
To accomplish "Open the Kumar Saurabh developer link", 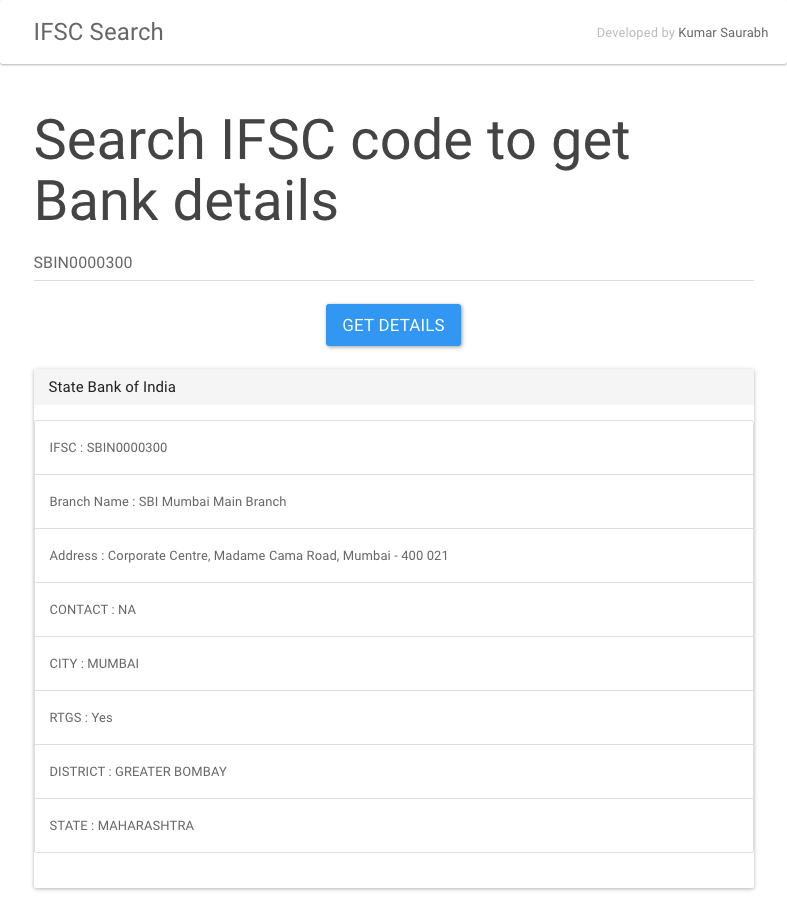I will (723, 33).
